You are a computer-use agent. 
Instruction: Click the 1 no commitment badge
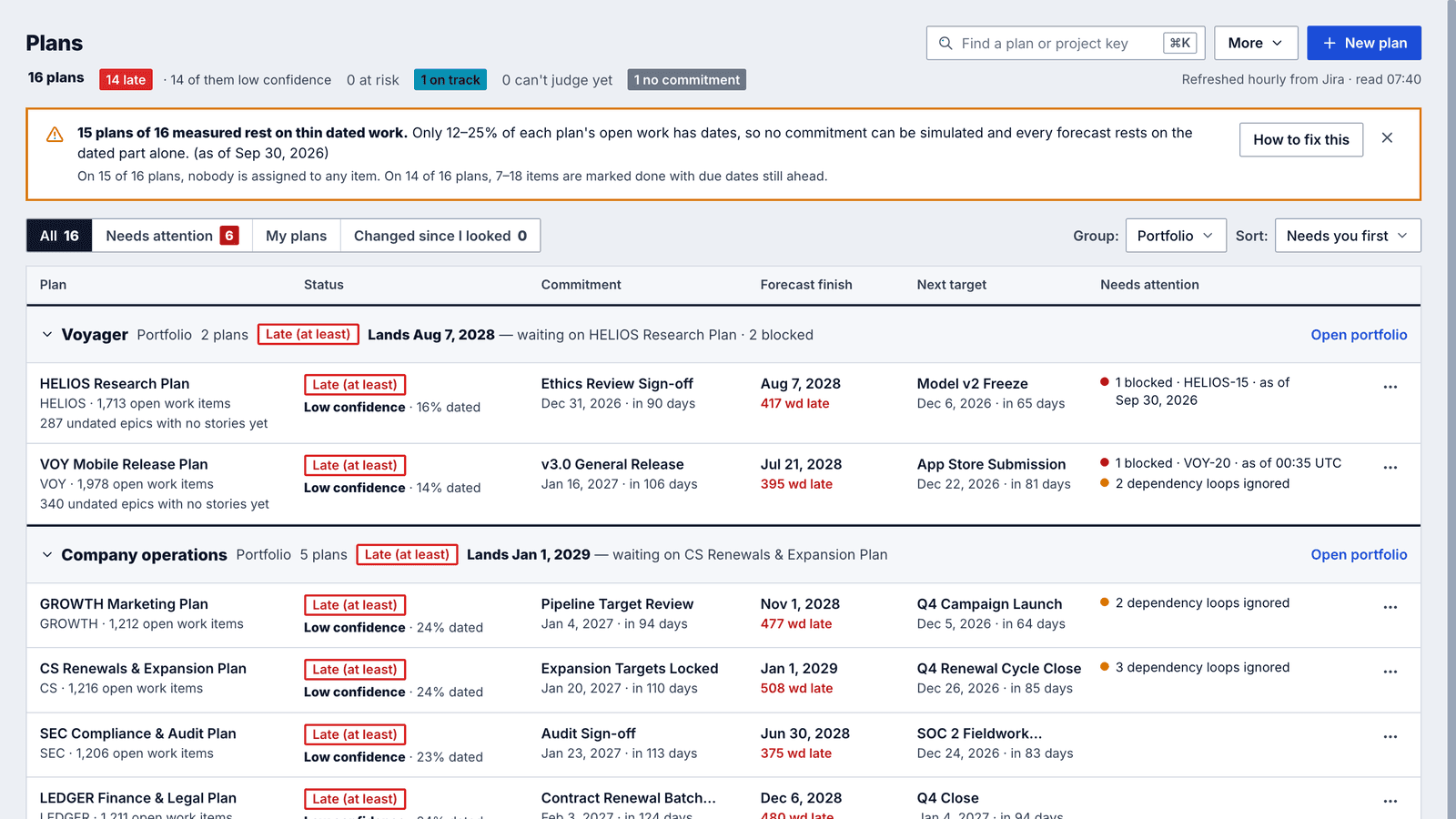click(x=687, y=79)
